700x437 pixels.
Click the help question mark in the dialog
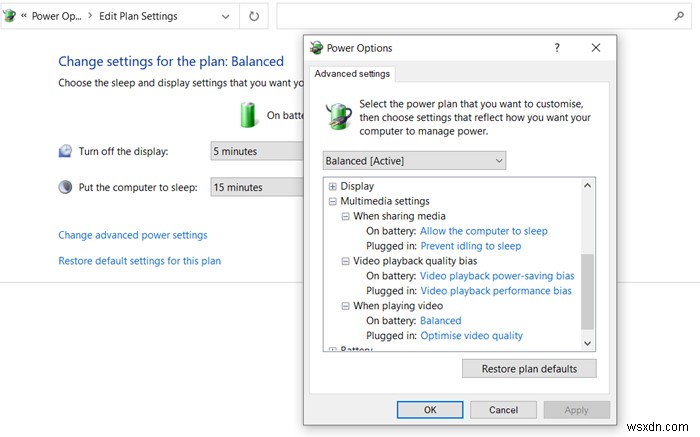click(557, 48)
